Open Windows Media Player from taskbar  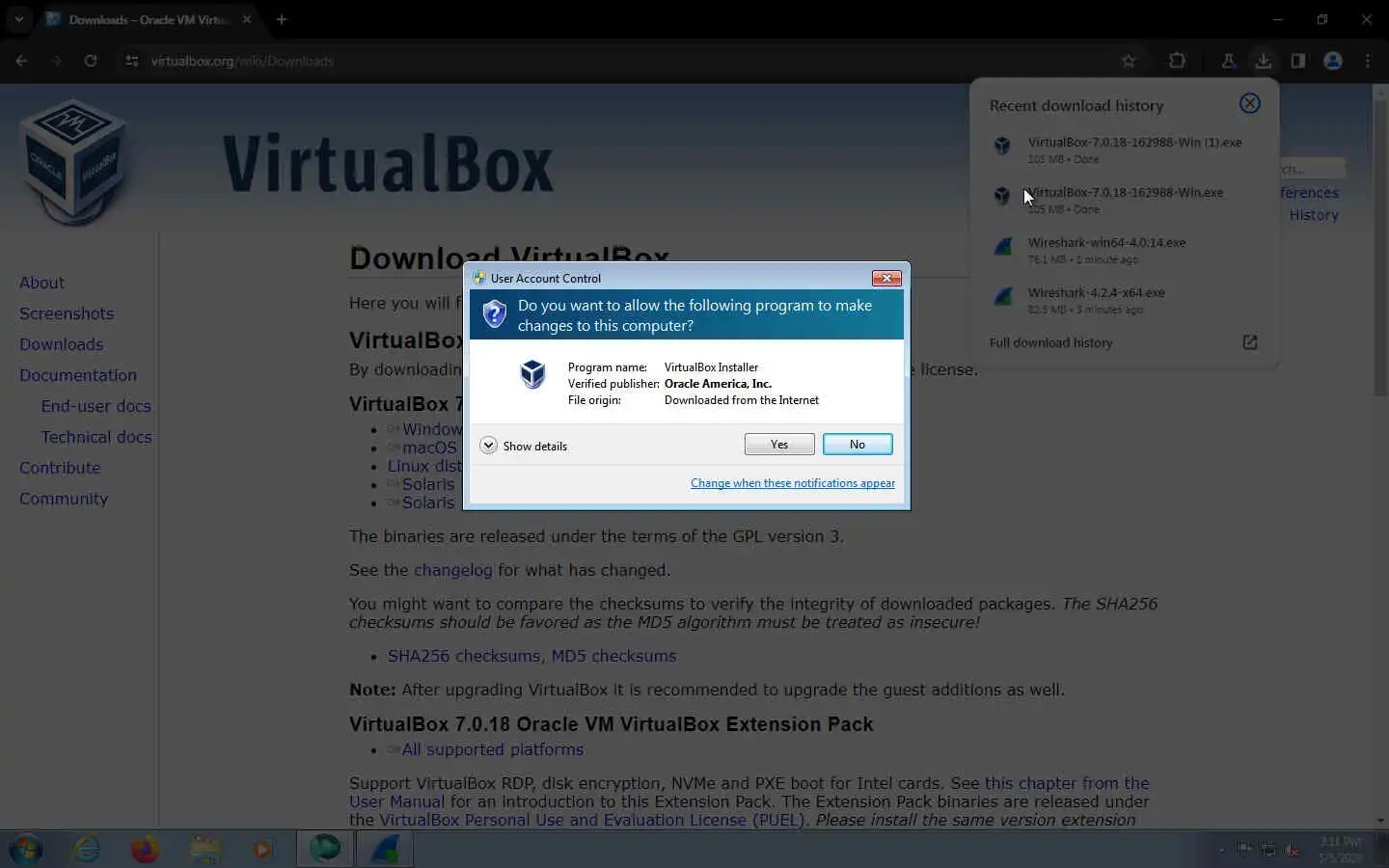(262, 850)
